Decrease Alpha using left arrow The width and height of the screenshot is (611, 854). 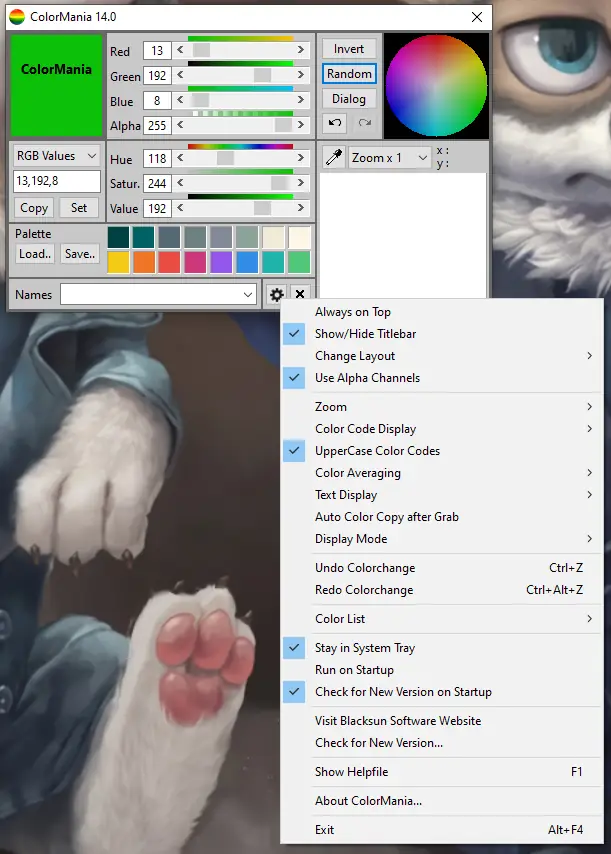[180, 125]
